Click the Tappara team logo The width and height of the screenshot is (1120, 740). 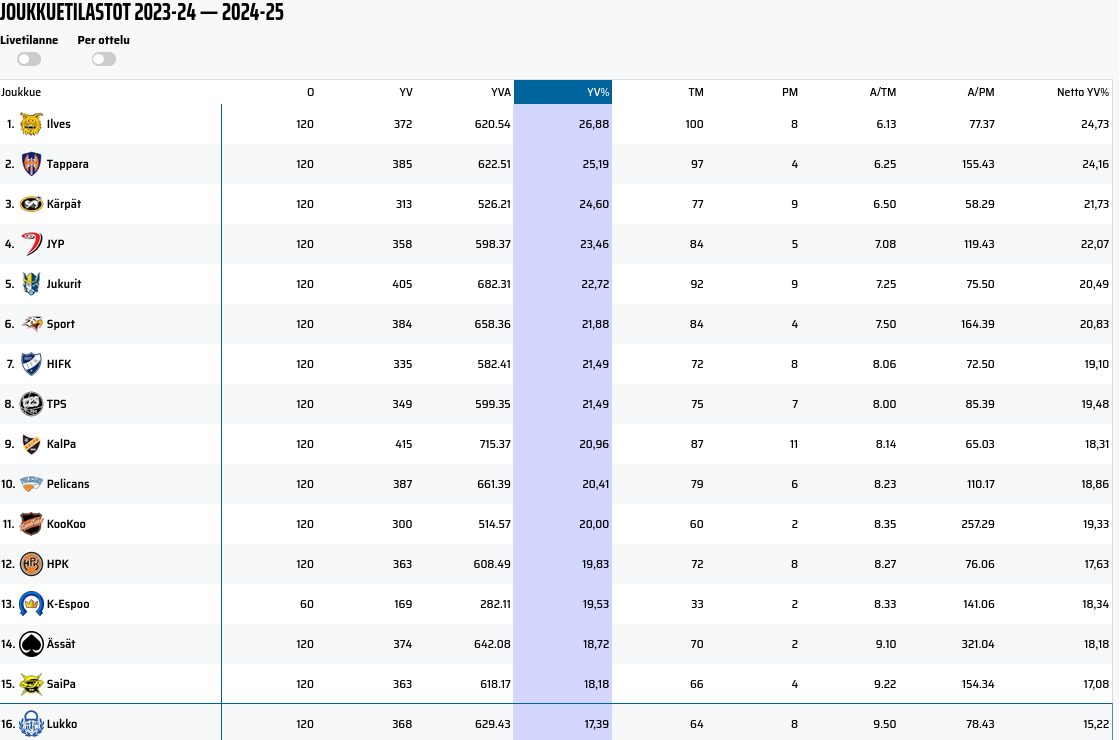tap(31, 164)
